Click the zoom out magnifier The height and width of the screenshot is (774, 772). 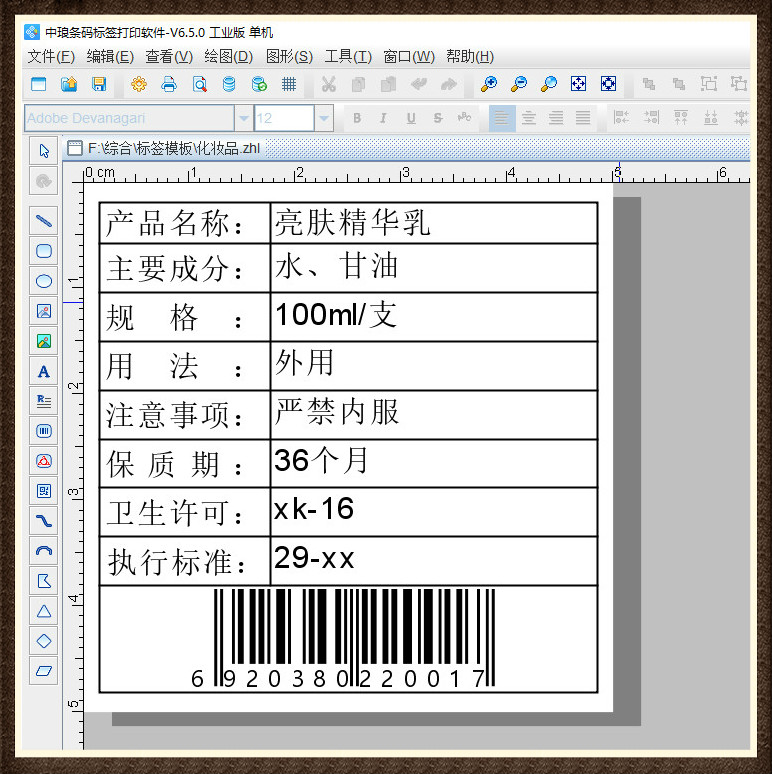pyautogui.click(x=519, y=84)
